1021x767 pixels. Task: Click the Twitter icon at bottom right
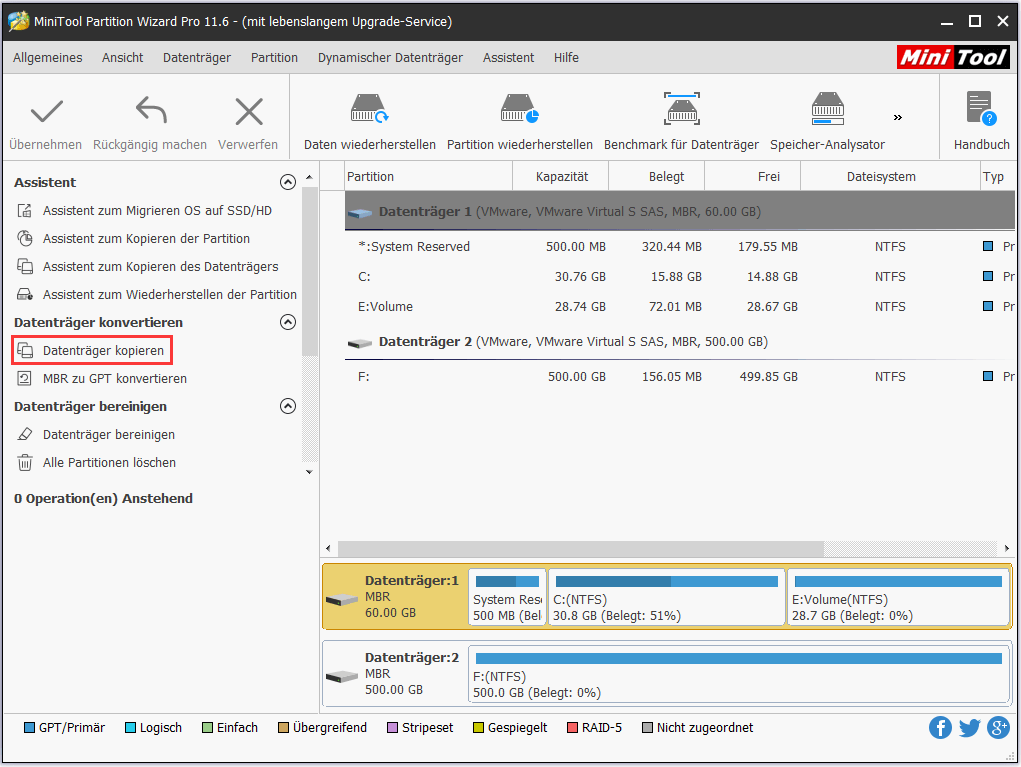[969, 727]
